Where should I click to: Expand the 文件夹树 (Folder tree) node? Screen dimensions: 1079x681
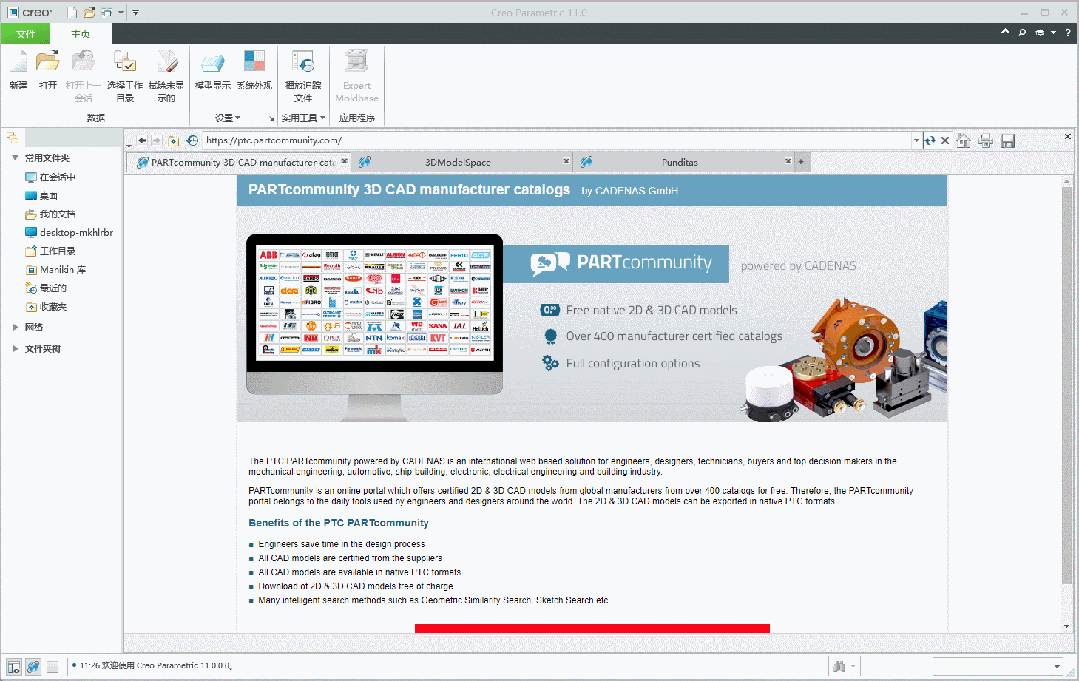(15, 349)
